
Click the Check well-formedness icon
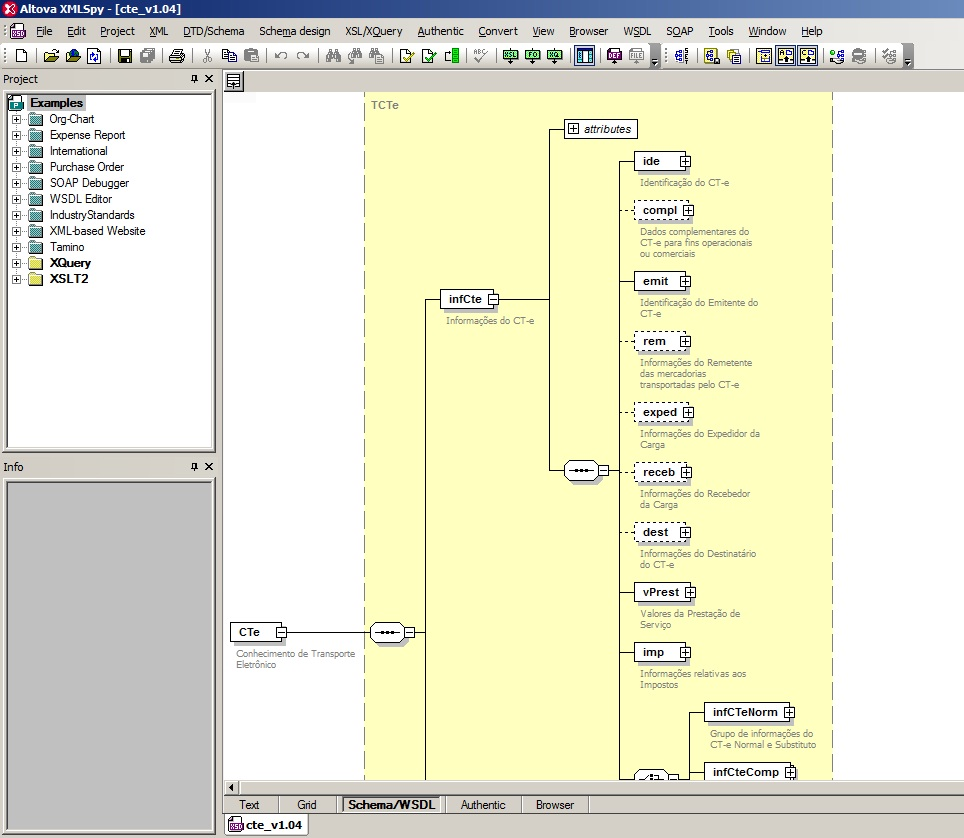(408, 56)
